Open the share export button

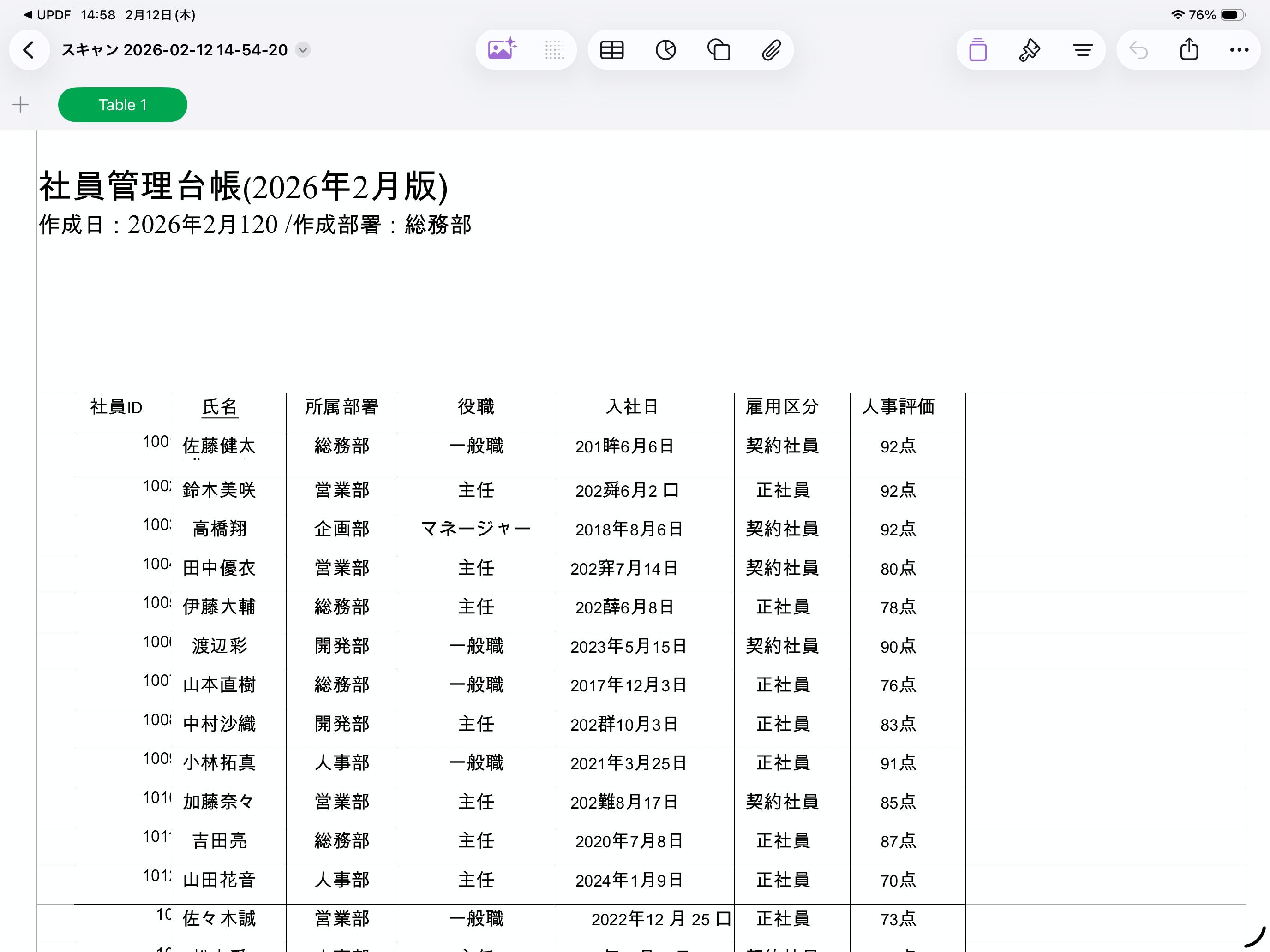point(1189,50)
